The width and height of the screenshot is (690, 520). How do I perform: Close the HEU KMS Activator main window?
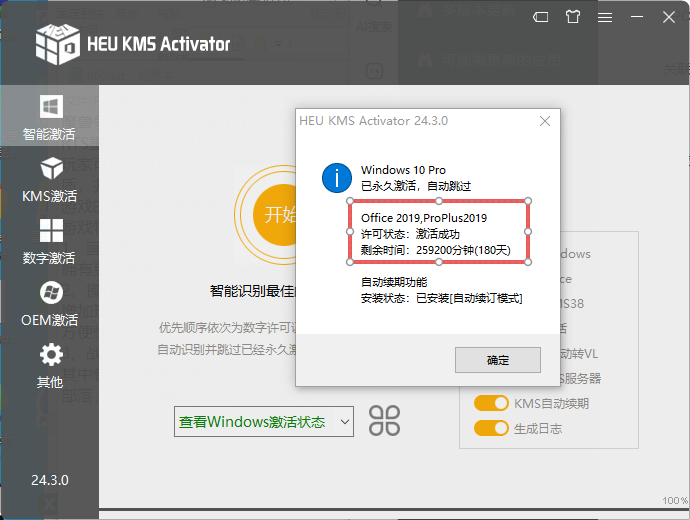click(x=669, y=17)
